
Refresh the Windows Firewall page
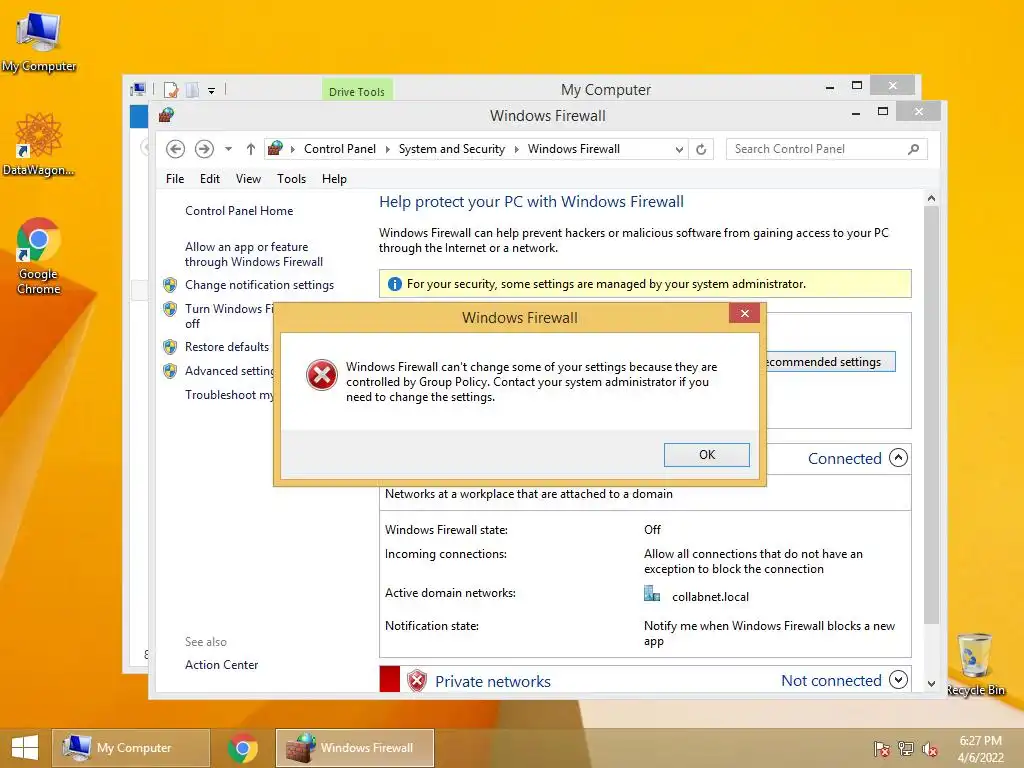[x=701, y=150]
